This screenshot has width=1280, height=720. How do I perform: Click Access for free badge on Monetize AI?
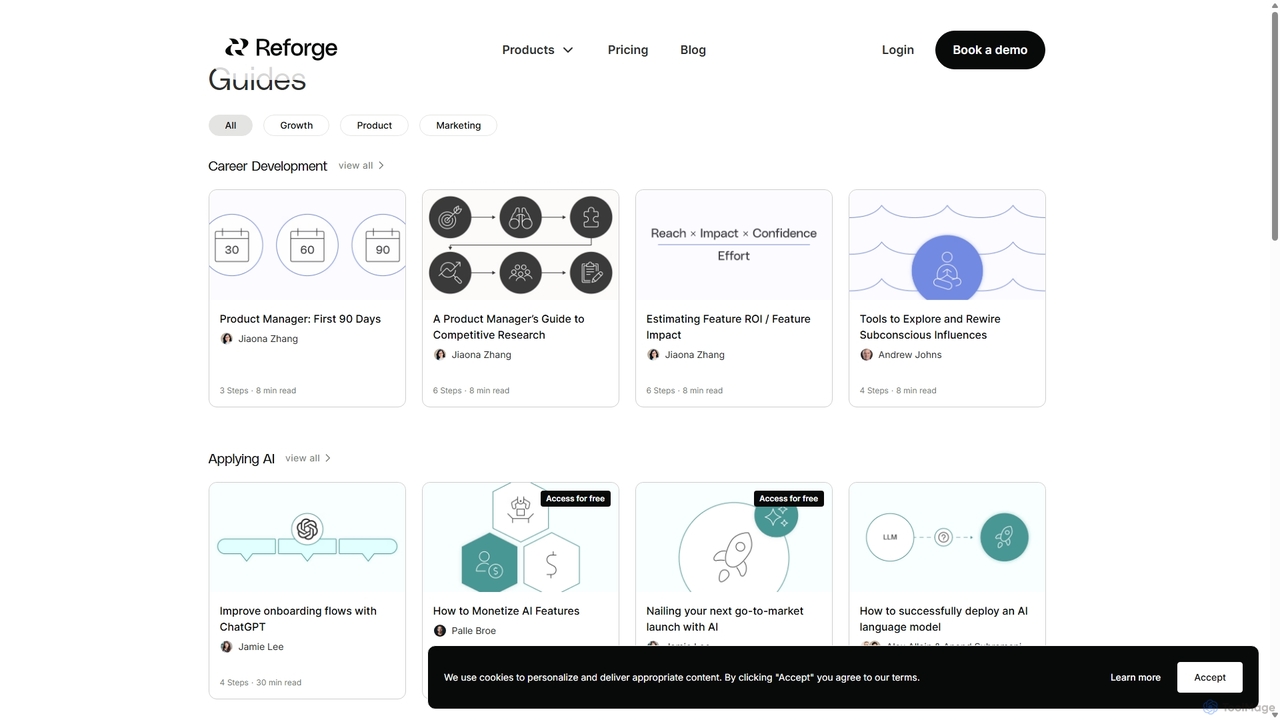pyautogui.click(x=575, y=498)
